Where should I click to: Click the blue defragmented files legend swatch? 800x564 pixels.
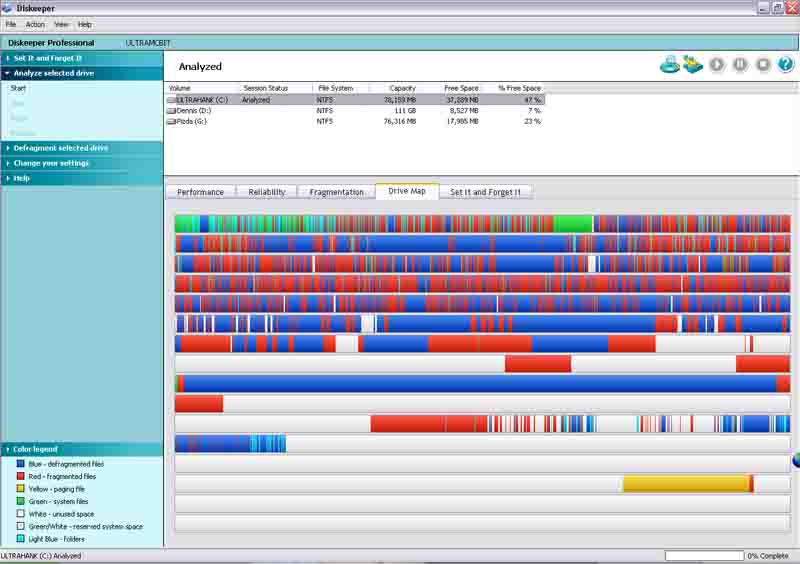click(x=20, y=464)
